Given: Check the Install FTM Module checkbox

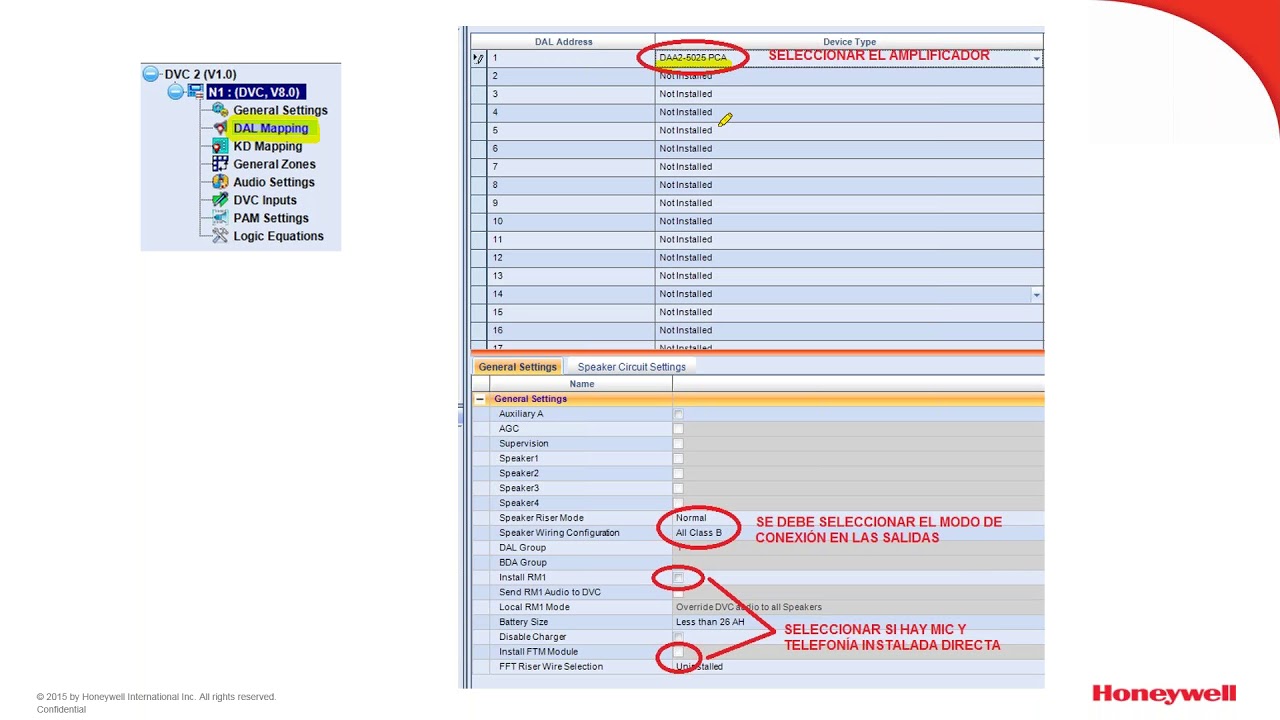Looking at the screenshot, I should tap(678, 652).
